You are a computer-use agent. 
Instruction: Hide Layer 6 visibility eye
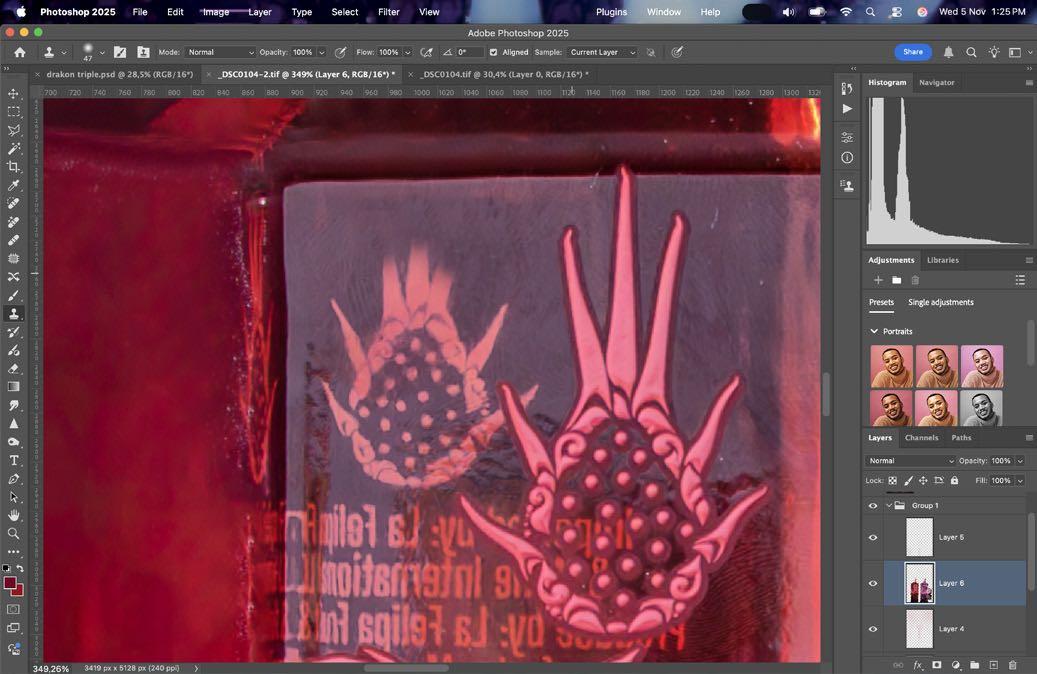point(873,583)
